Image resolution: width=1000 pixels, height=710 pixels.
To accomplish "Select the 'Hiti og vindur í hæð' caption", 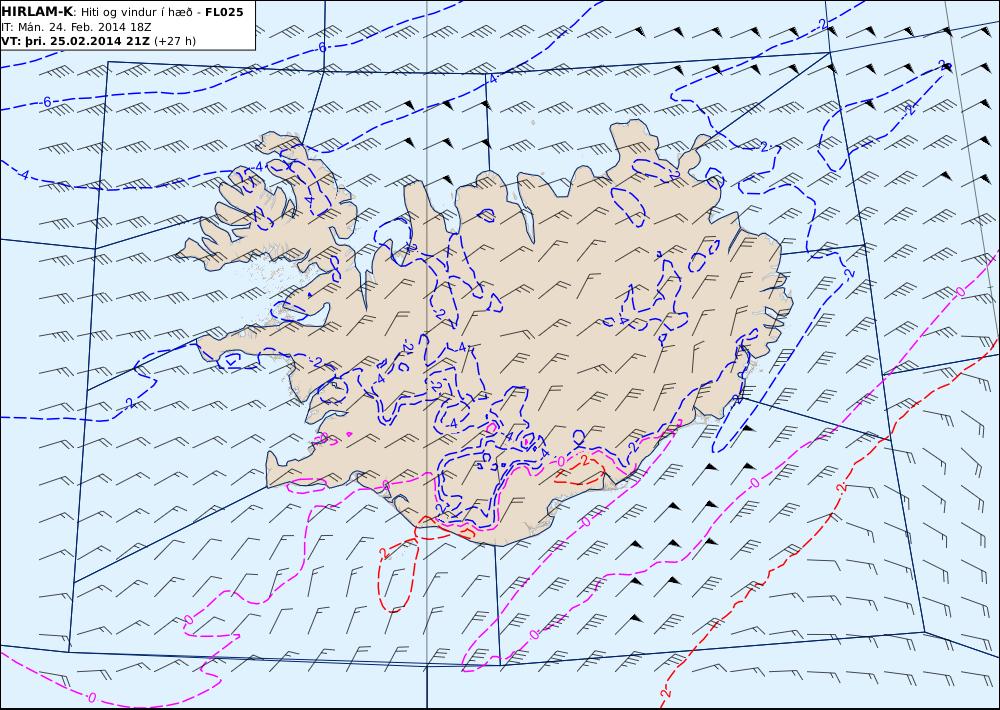I will (x=136, y=12).
